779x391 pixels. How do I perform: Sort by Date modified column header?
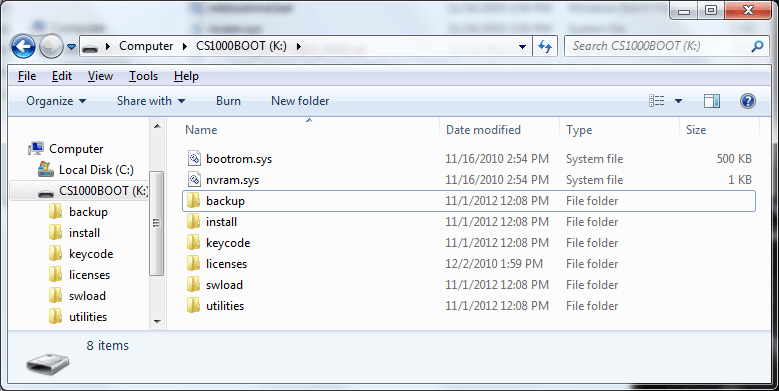tap(483, 130)
